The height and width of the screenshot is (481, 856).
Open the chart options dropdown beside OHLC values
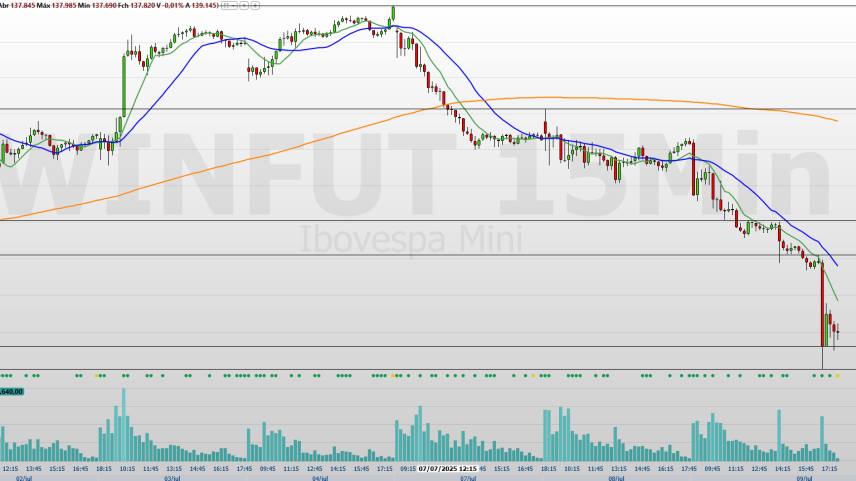coord(229,5)
